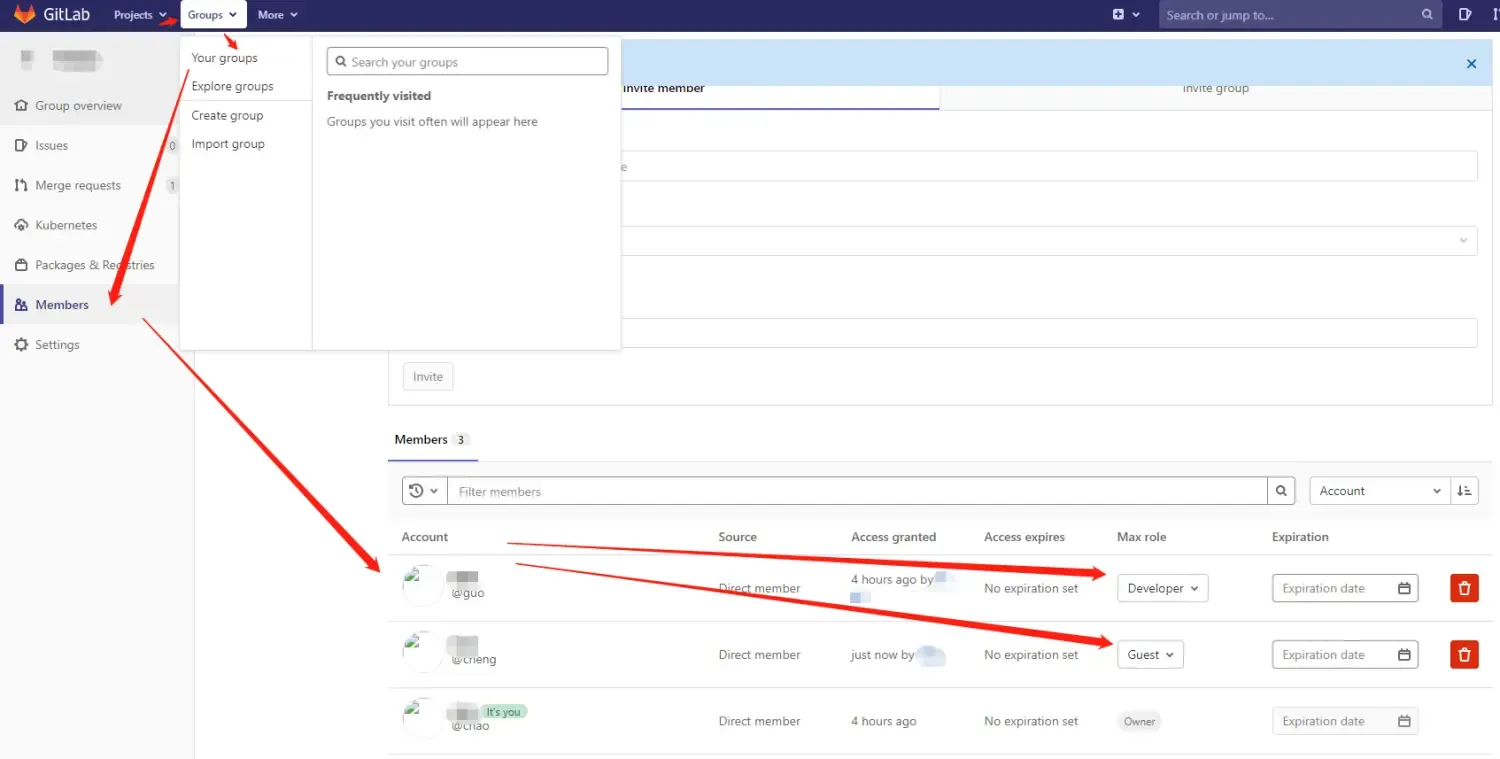Open the Issues icon in top bar

[1465, 15]
